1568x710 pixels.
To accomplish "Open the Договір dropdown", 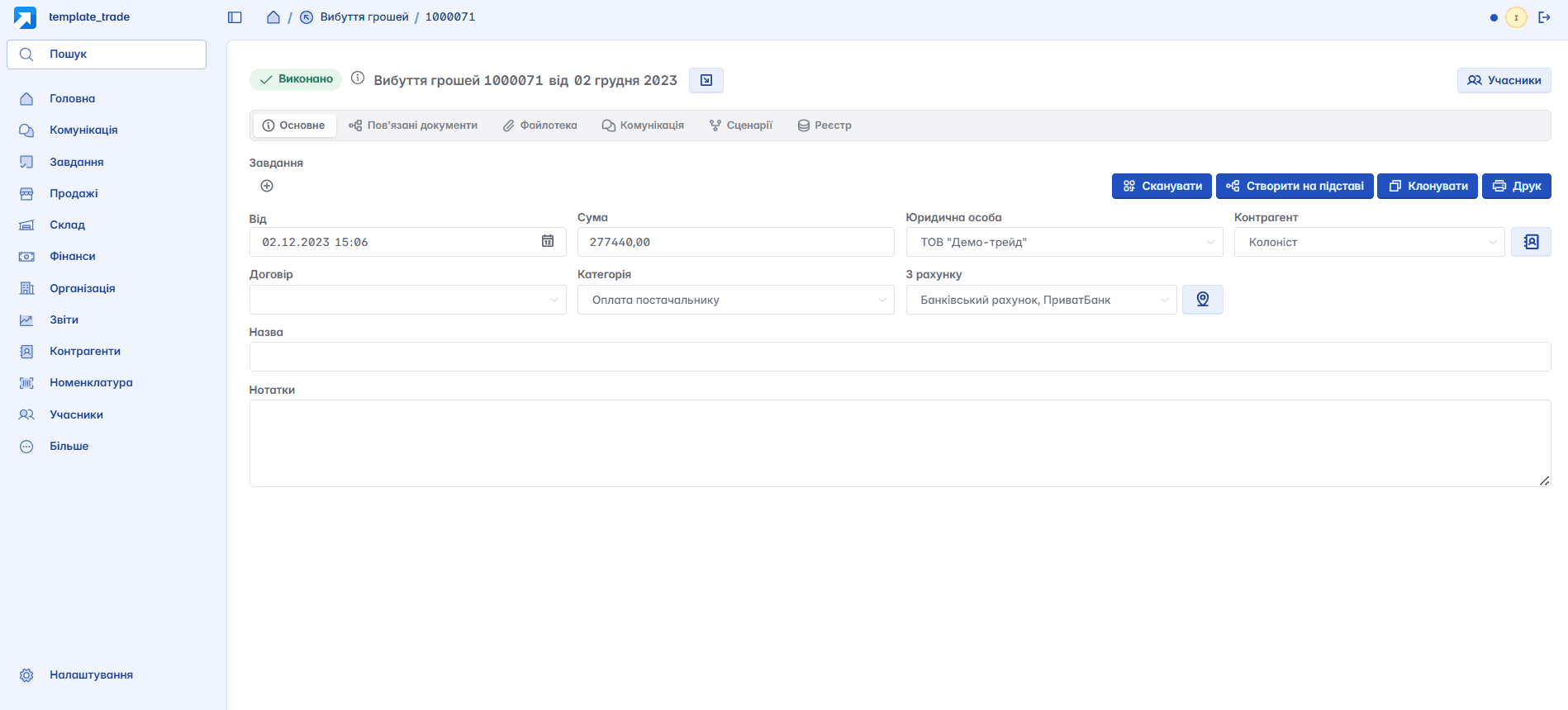I will [408, 300].
